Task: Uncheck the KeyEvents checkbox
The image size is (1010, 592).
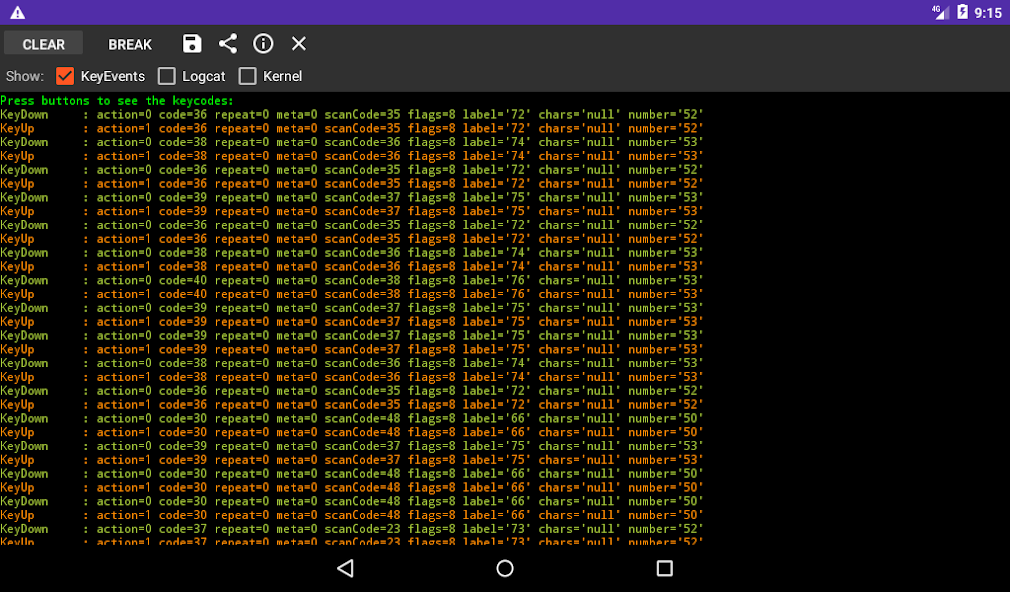Action: coord(66,76)
